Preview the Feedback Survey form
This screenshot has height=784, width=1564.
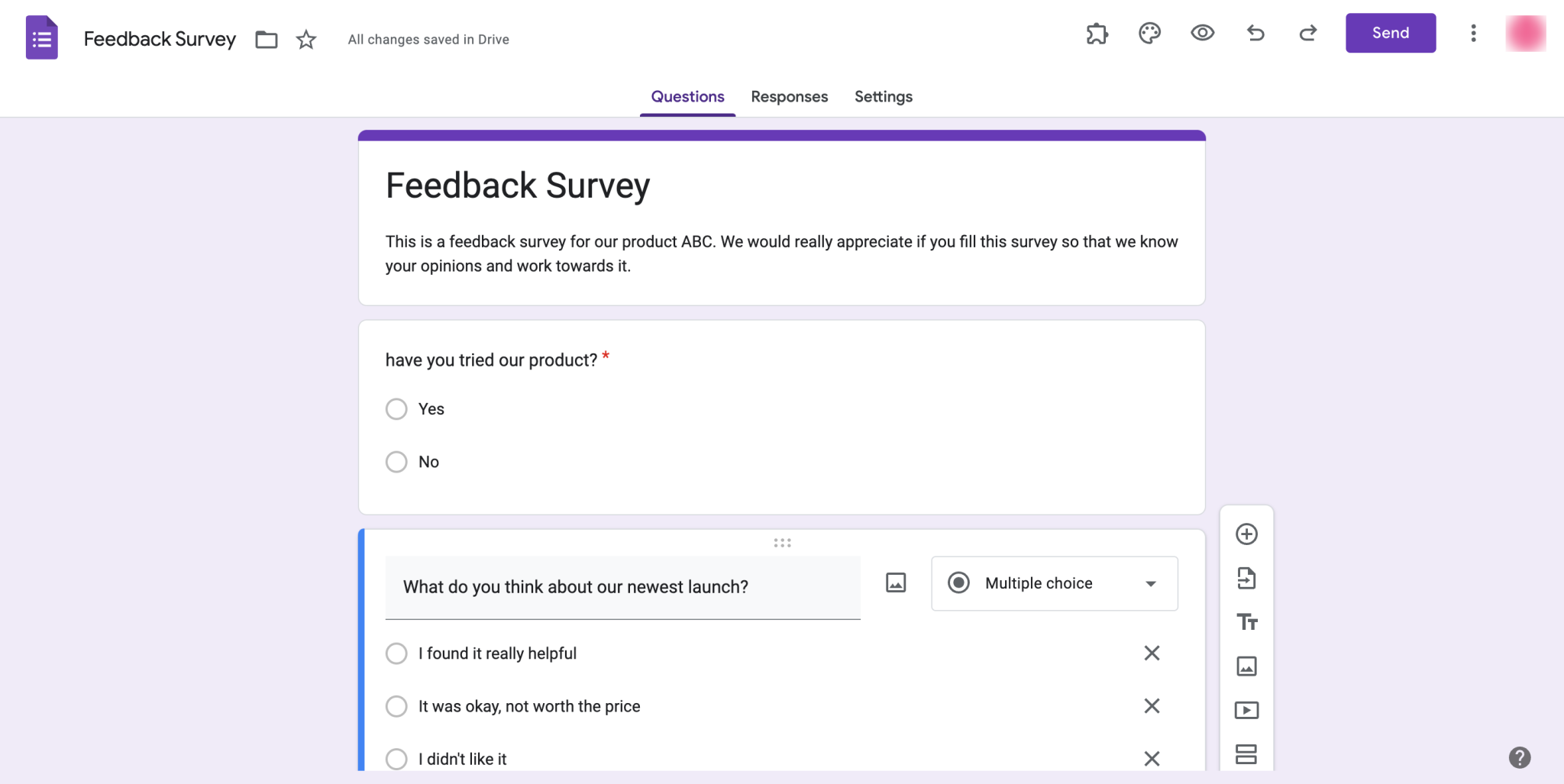click(x=1200, y=33)
